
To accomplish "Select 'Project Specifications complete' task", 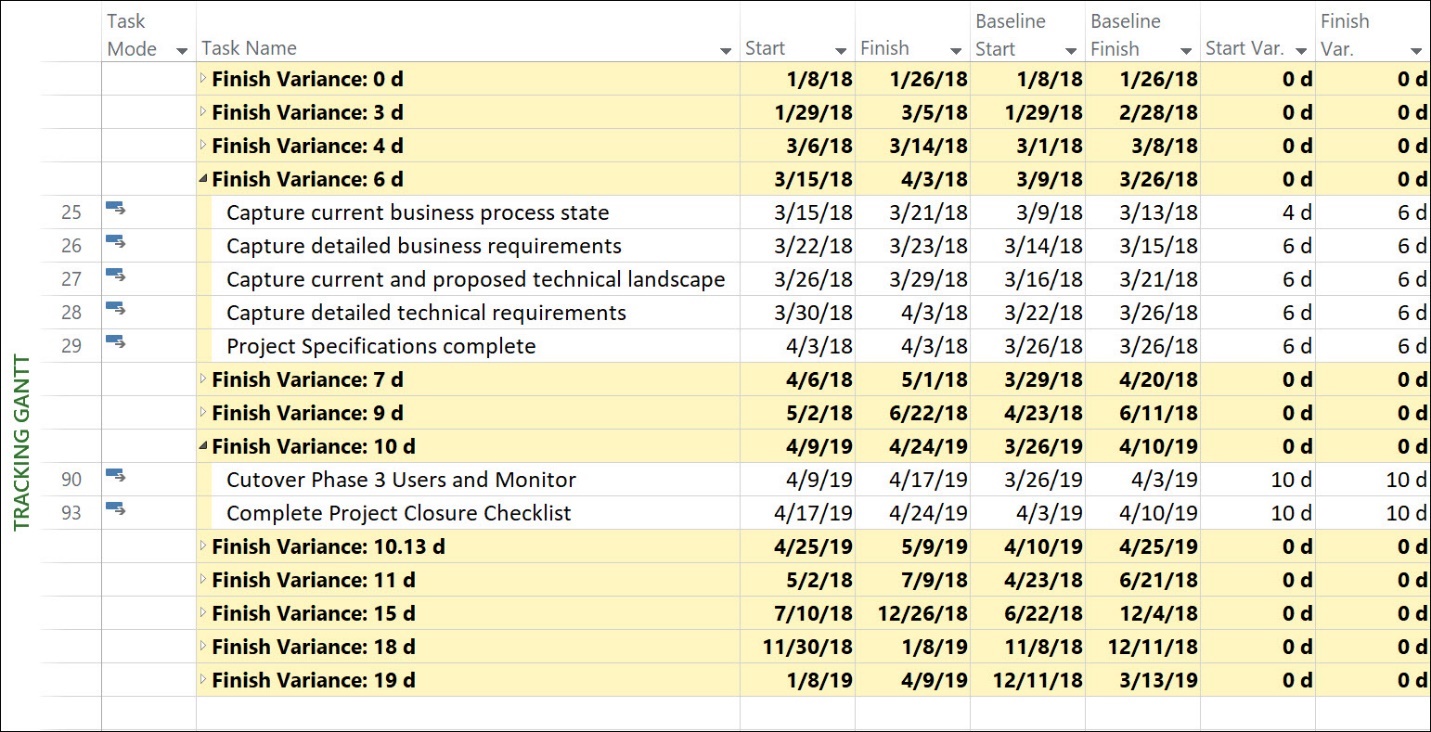I will click(x=381, y=346).
